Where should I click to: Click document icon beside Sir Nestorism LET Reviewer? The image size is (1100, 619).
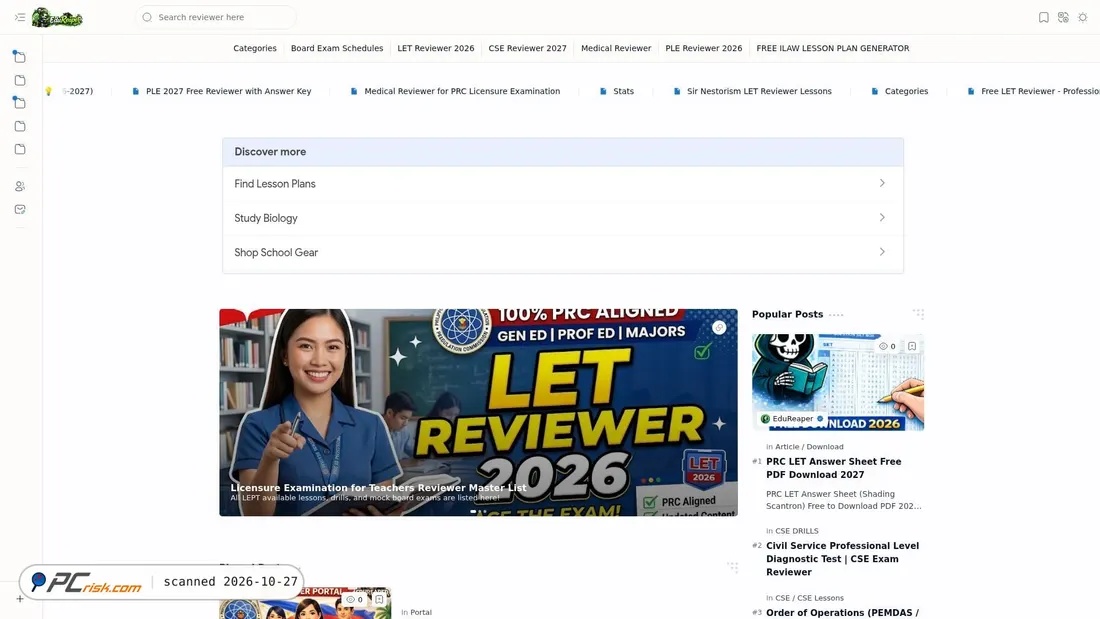(676, 91)
